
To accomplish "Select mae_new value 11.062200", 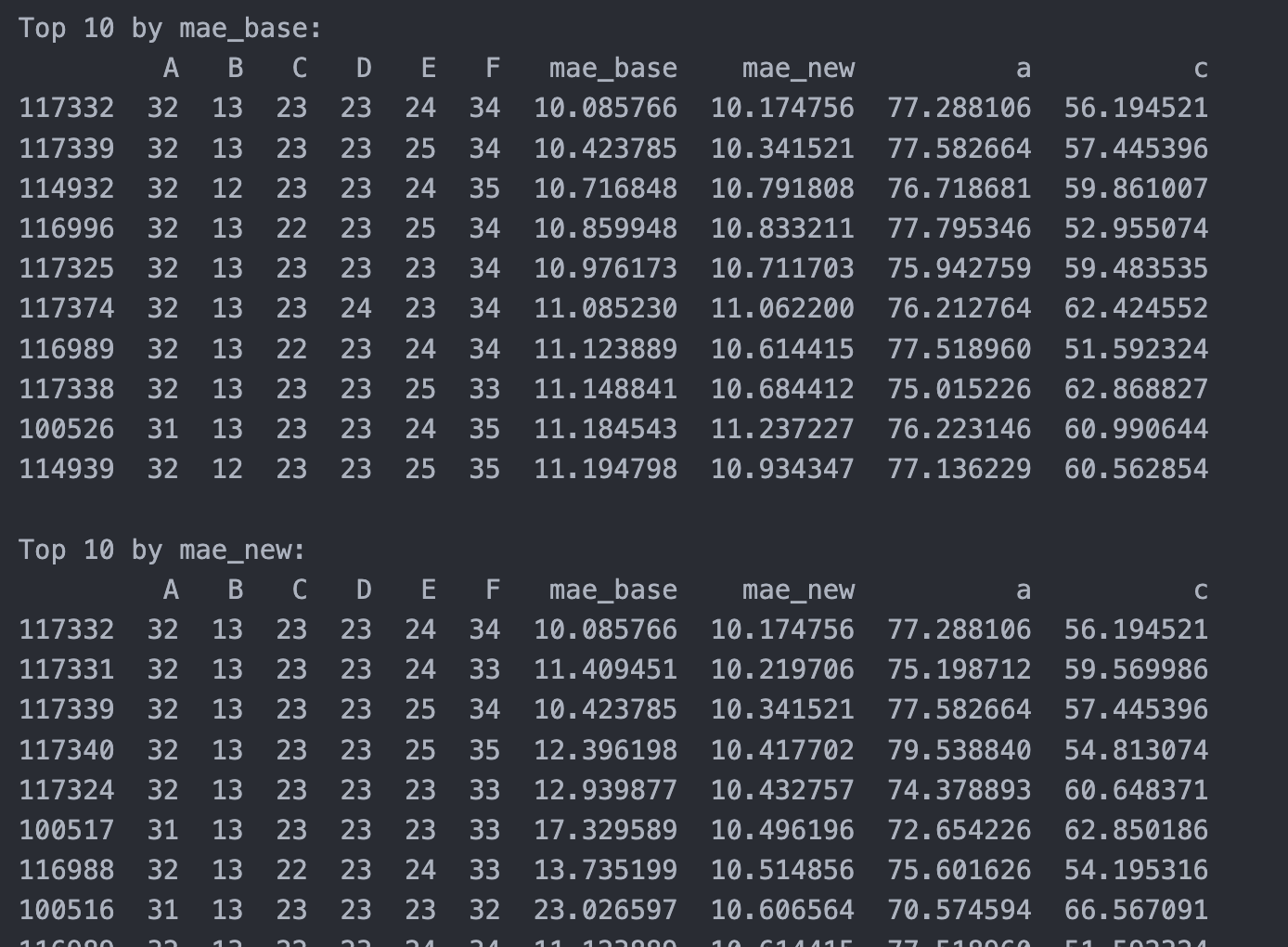I will pyautogui.click(x=782, y=308).
